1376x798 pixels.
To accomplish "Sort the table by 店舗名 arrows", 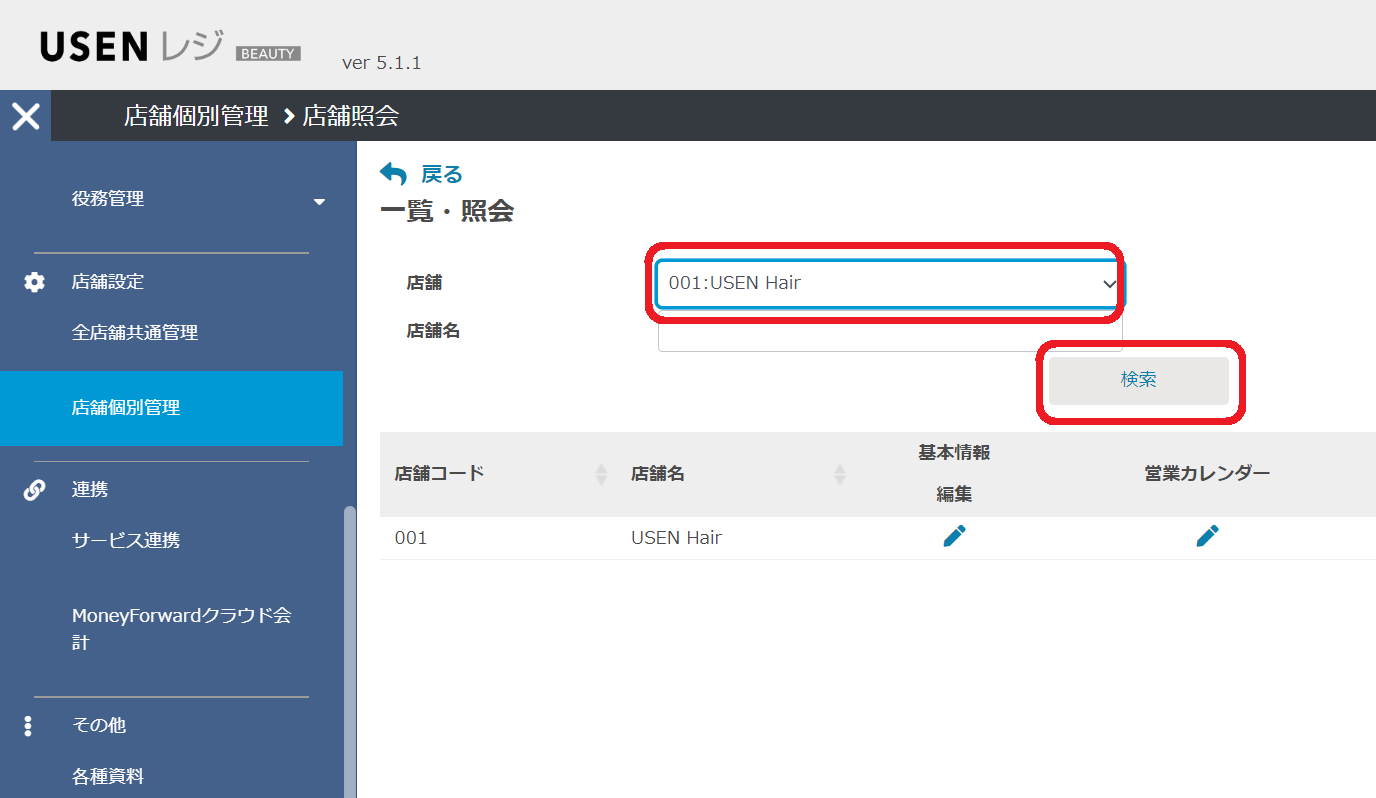I will pos(839,474).
